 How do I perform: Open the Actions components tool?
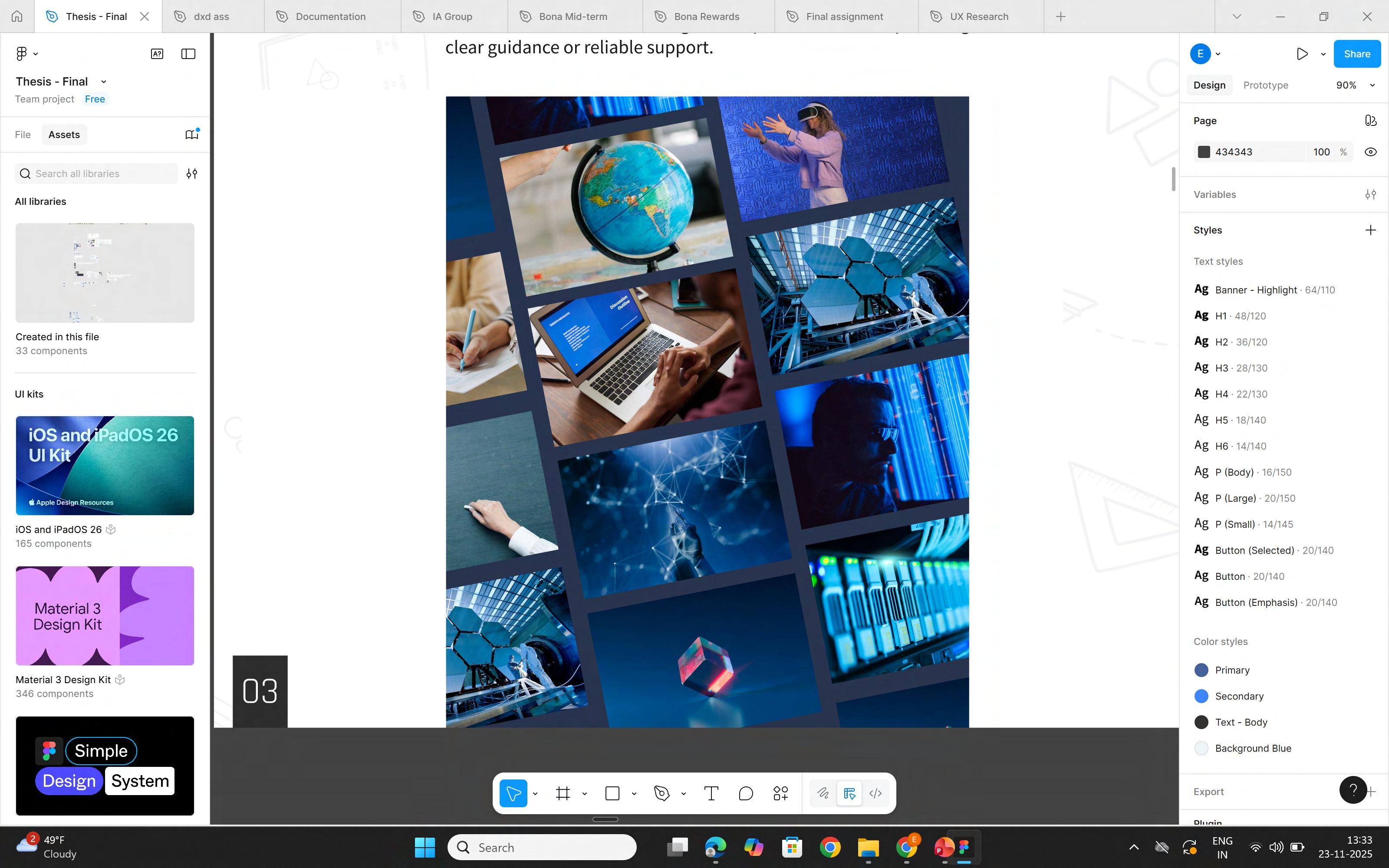(x=780, y=793)
